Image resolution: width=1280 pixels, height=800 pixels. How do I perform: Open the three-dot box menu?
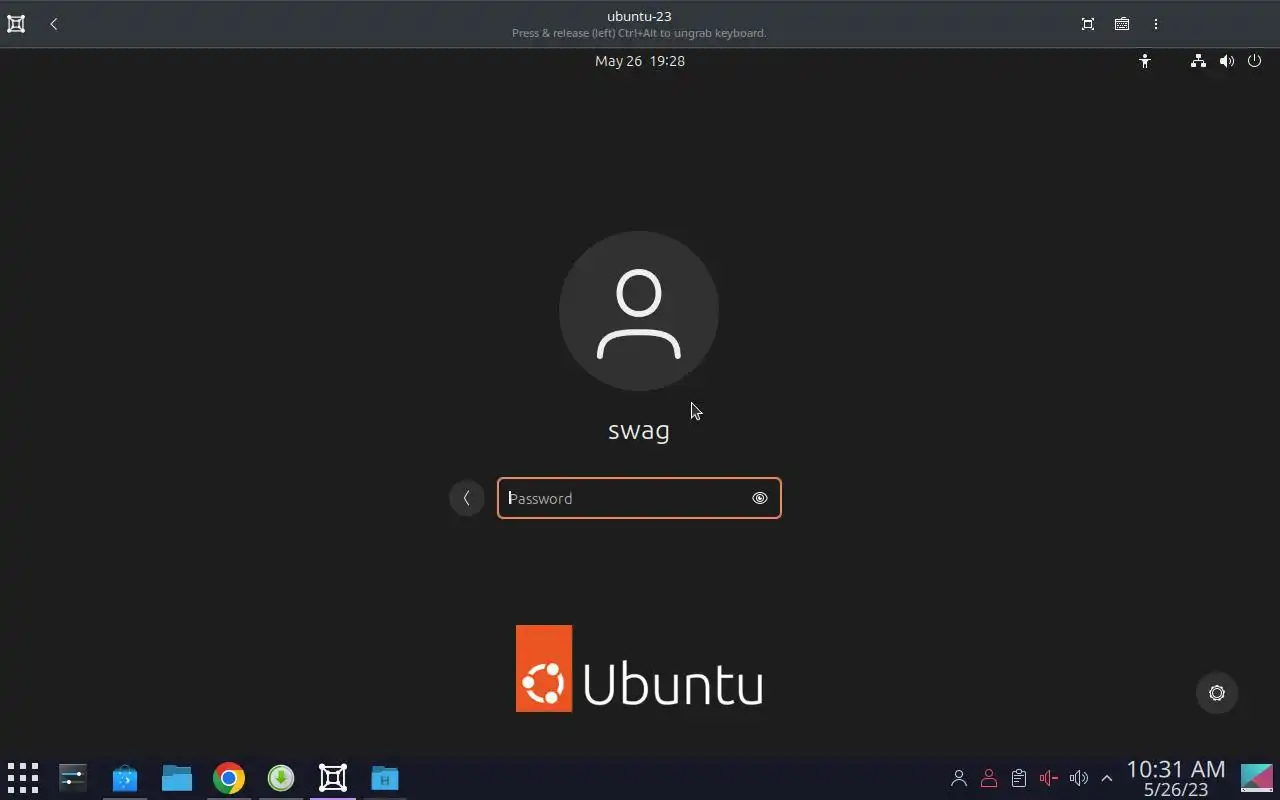pos(1156,24)
